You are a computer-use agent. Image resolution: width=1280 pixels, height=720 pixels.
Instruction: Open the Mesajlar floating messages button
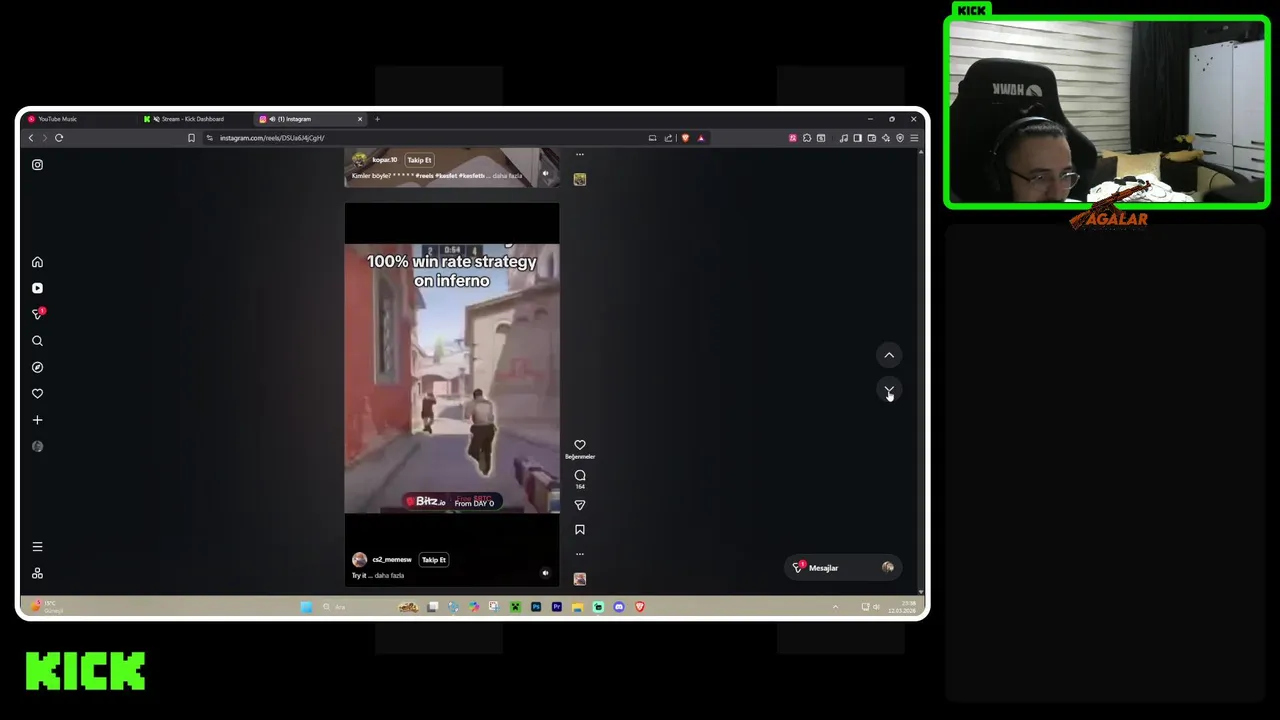coord(842,568)
